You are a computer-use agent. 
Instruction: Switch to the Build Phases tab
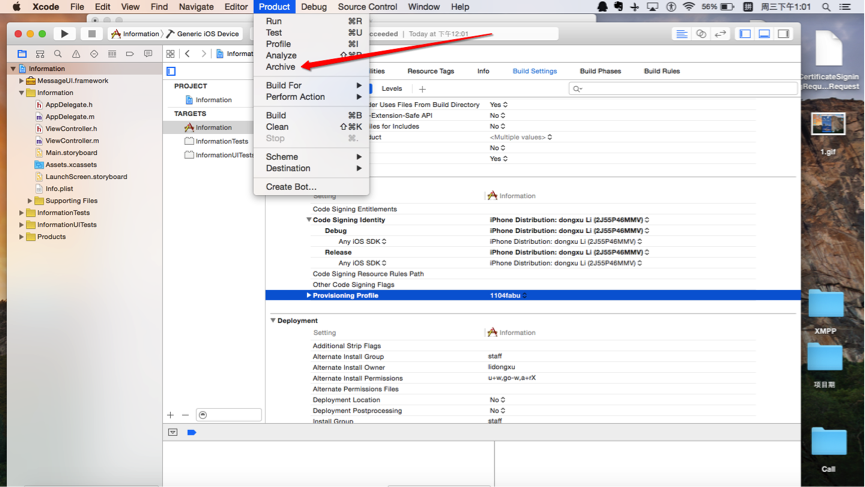(600, 71)
